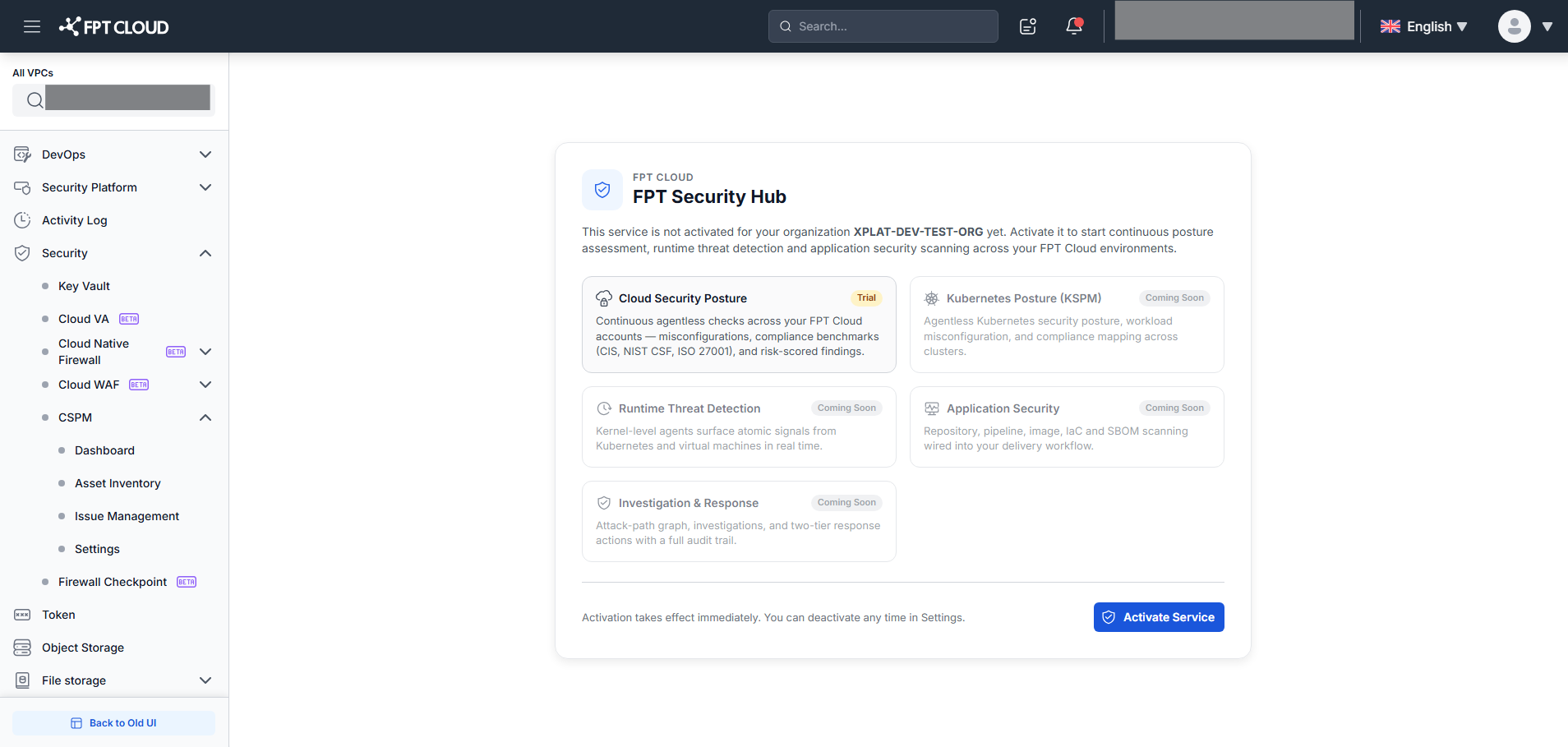Open Issue Management under CSPM
Screen dimensions: 1568x747
(x=127, y=516)
